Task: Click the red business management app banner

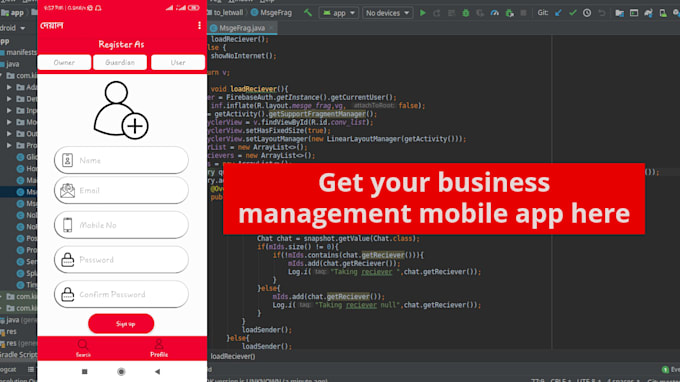Action: [x=434, y=199]
